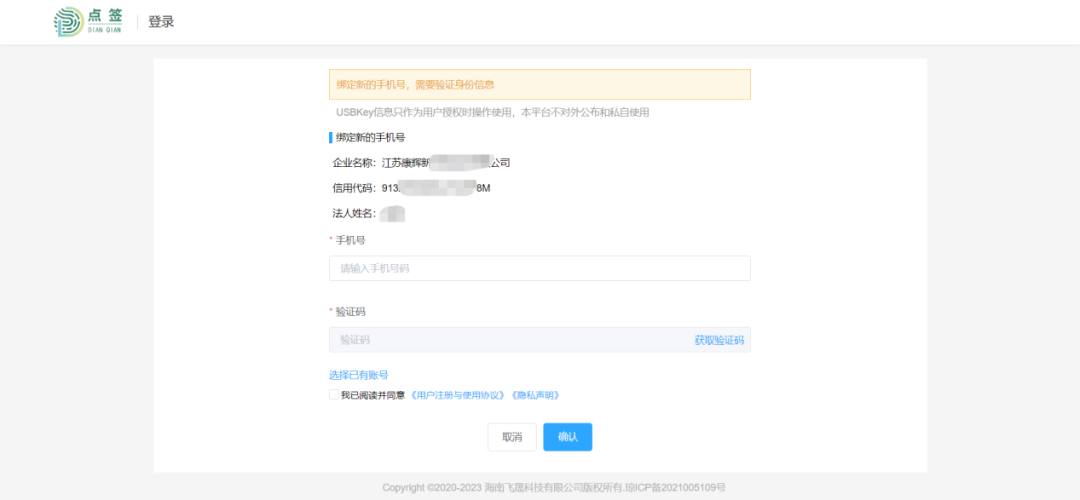Open the 《用户注册与使用协议》 link

(458, 396)
